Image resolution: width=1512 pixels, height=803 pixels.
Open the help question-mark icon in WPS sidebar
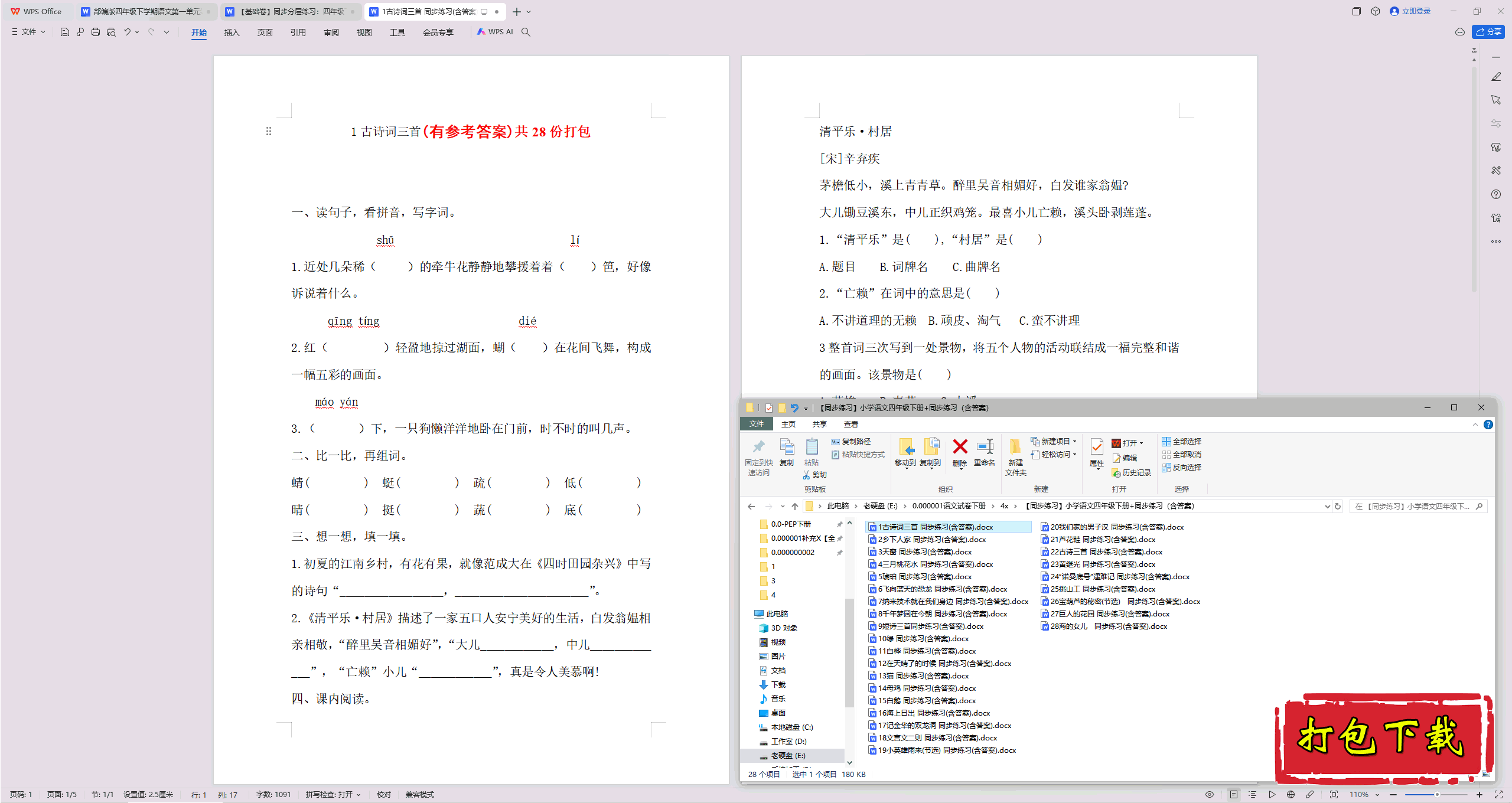point(1495,194)
